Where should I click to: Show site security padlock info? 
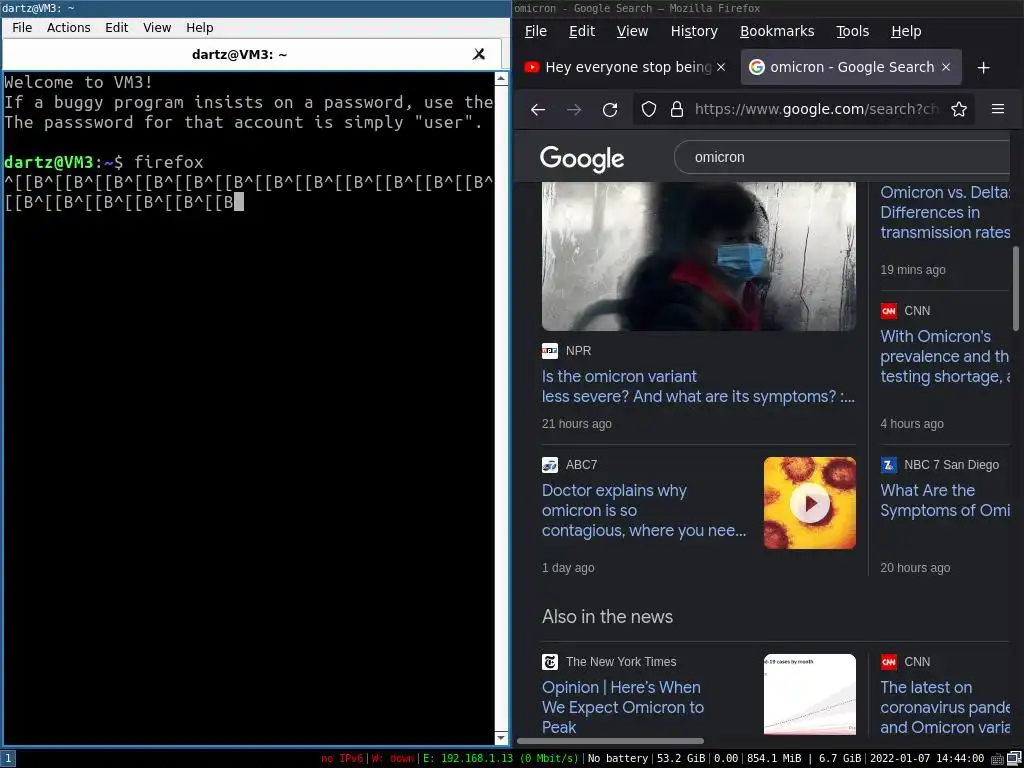[x=677, y=109]
